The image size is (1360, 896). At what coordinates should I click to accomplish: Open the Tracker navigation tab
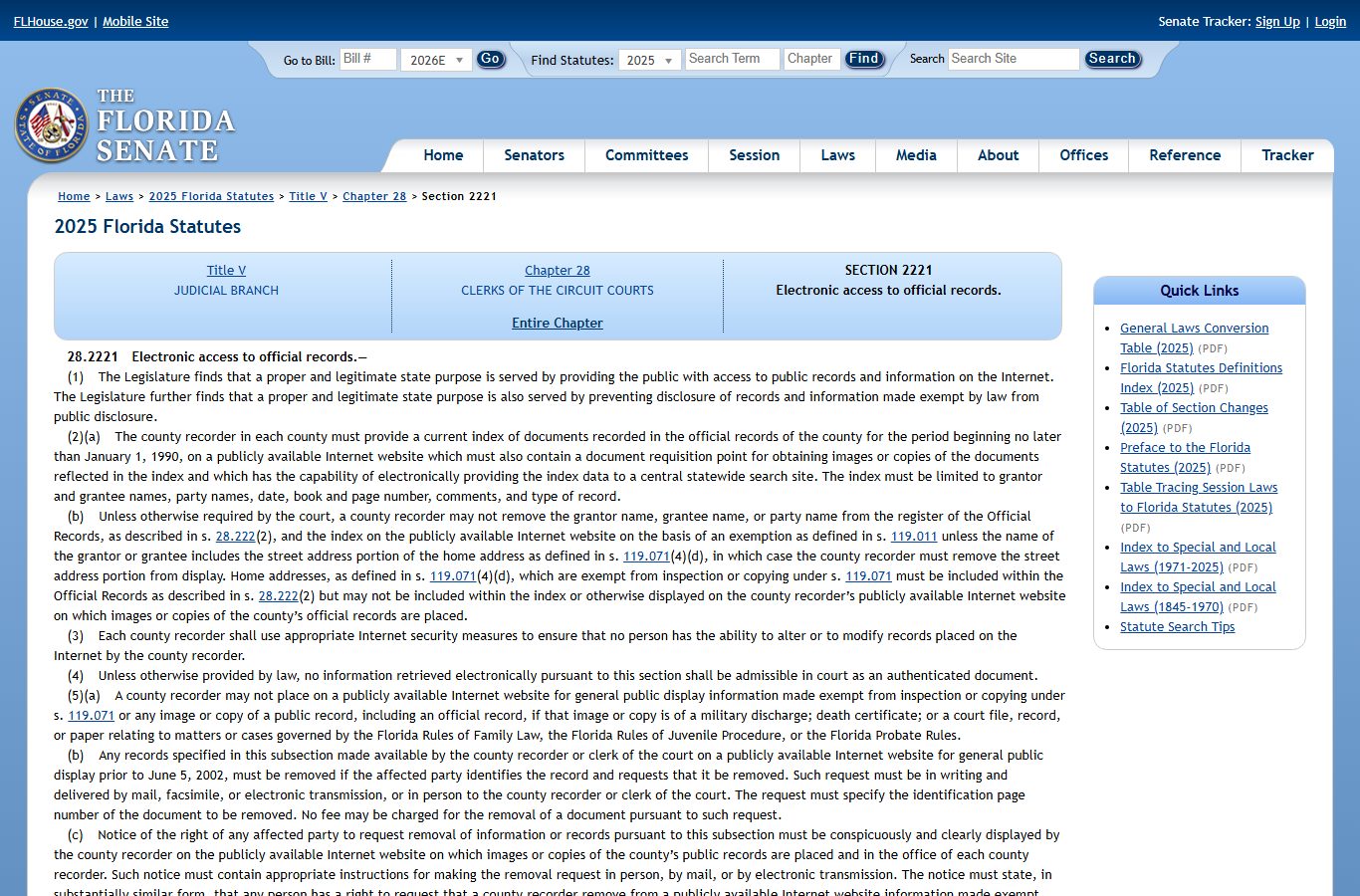1287,155
